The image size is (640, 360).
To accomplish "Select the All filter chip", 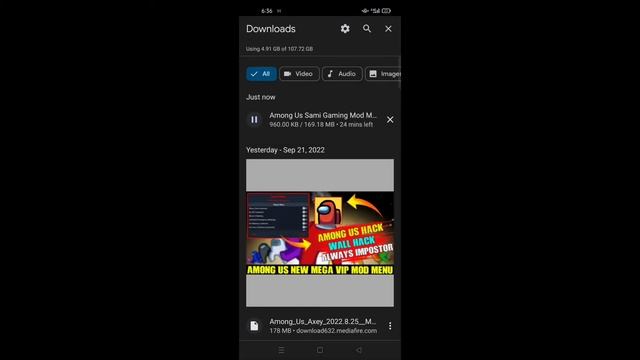I will 261,74.
